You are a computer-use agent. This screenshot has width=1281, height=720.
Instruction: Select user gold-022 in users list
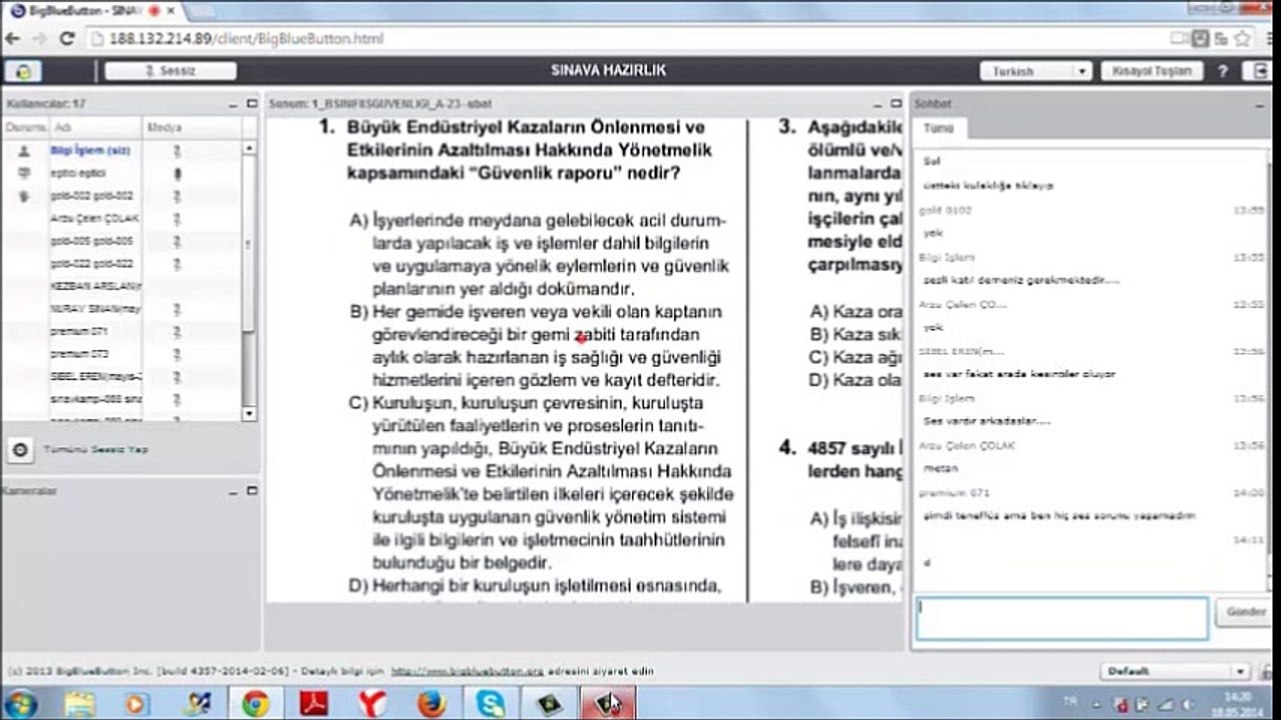91,263
